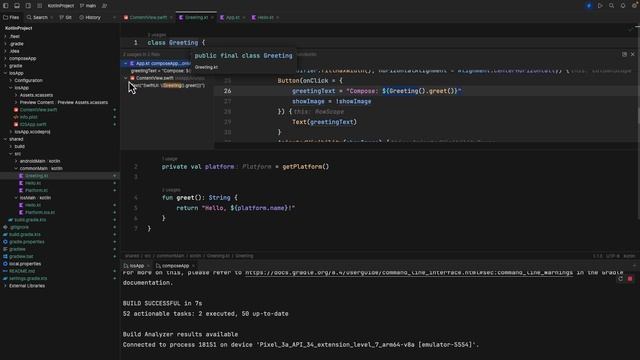Image resolution: width=640 pixels, height=360 pixels.
Task: Expand External Libraries
Action: pyautogui.click(x=5, y=286)
